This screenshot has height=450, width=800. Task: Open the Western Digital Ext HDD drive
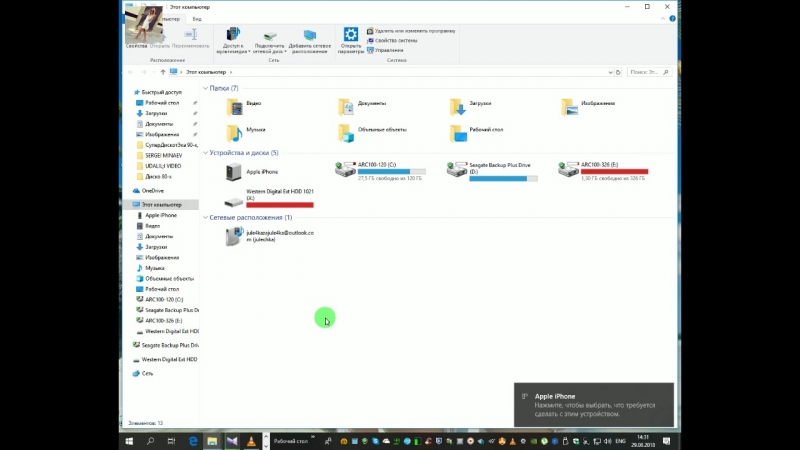234,200
